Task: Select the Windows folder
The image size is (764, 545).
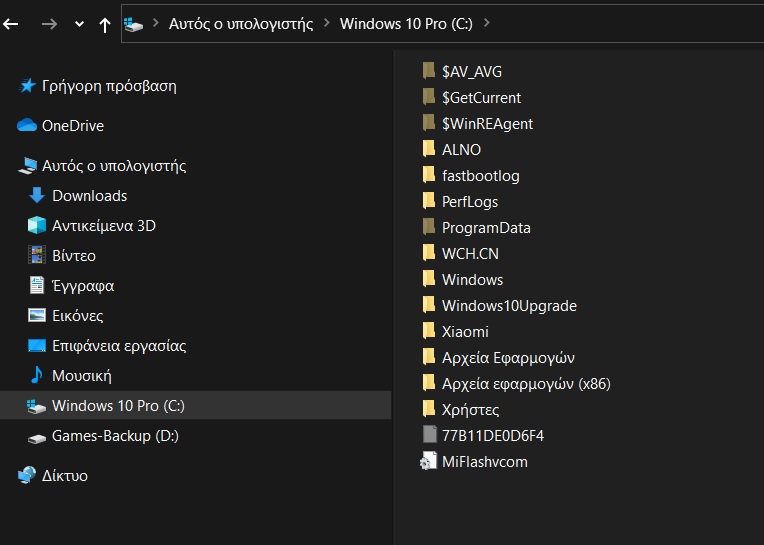Action: 472,280
